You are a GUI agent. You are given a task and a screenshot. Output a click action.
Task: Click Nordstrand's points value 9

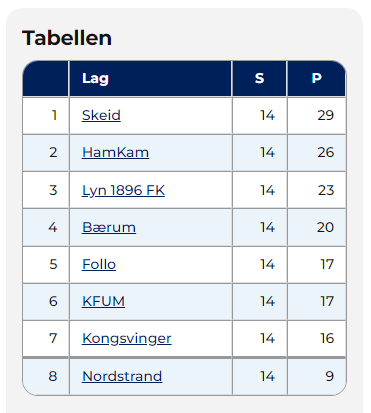(330, 376)
